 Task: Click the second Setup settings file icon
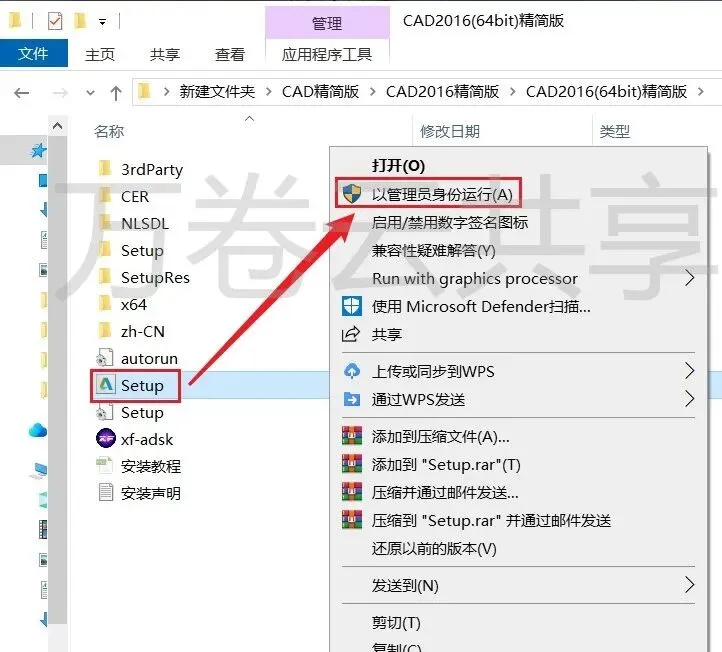[105, 412]
